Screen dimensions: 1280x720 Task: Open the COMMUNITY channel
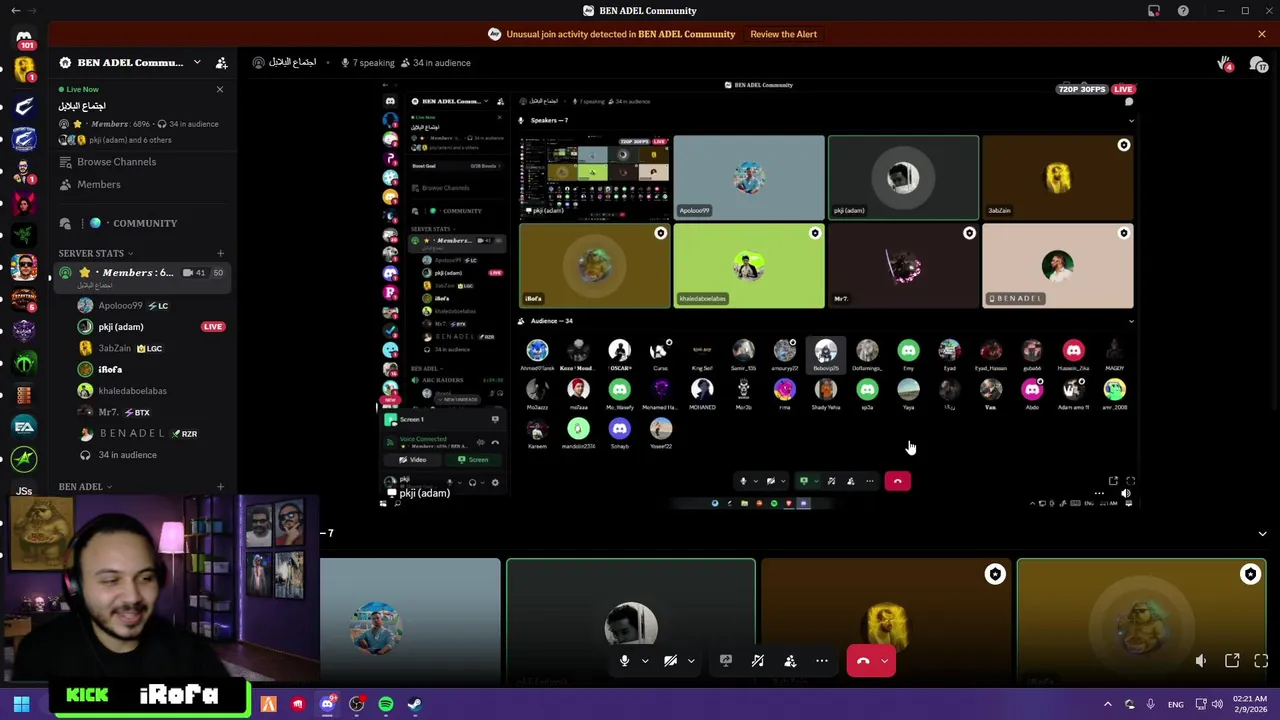point(144,223)
